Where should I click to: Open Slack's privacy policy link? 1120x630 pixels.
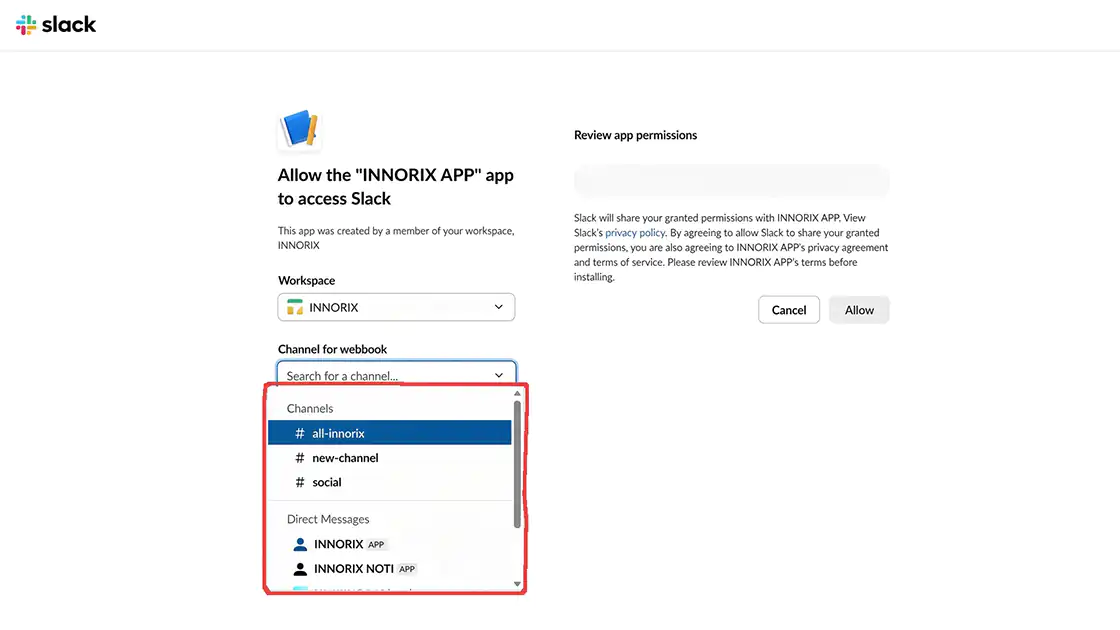coord(635,233)
